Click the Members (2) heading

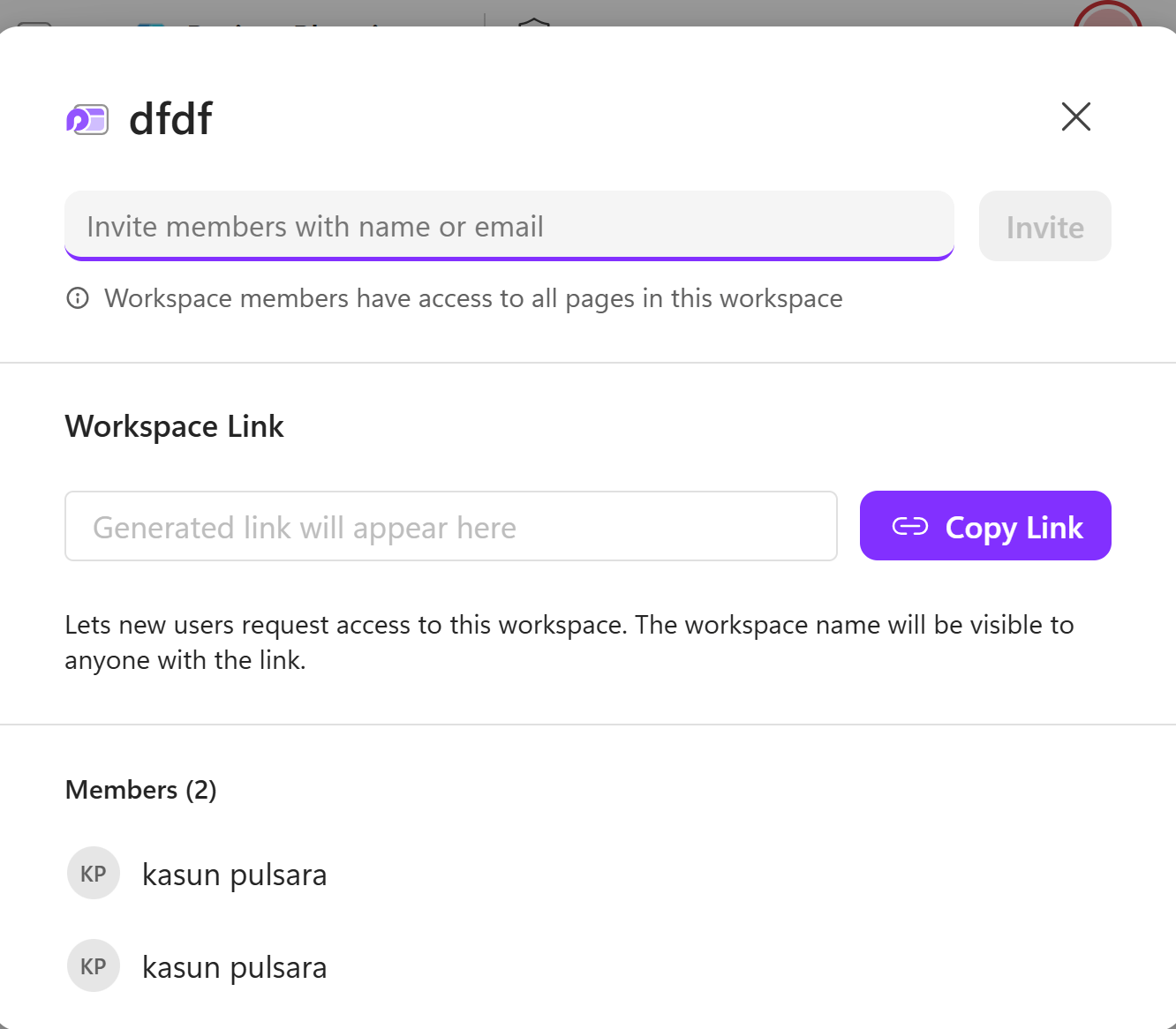[x=140, y=790]
